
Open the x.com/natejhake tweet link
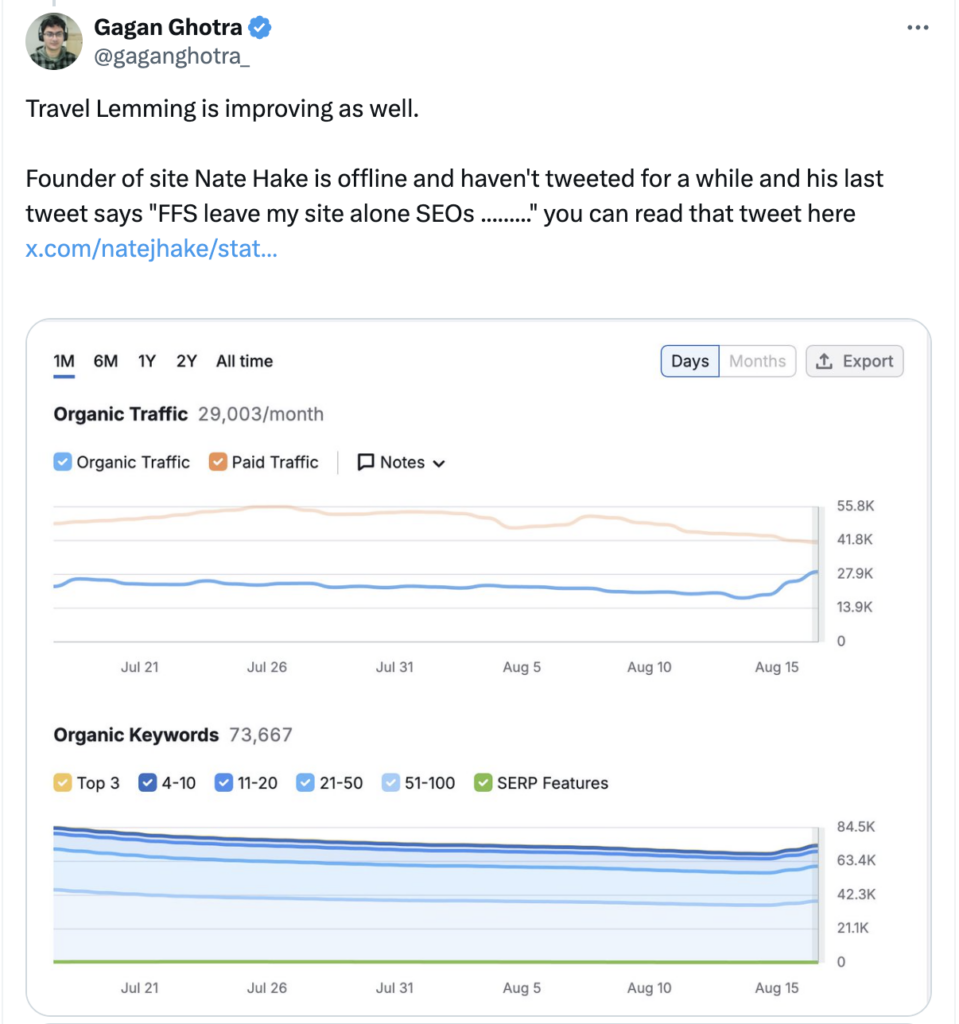(x=151, y=248)
